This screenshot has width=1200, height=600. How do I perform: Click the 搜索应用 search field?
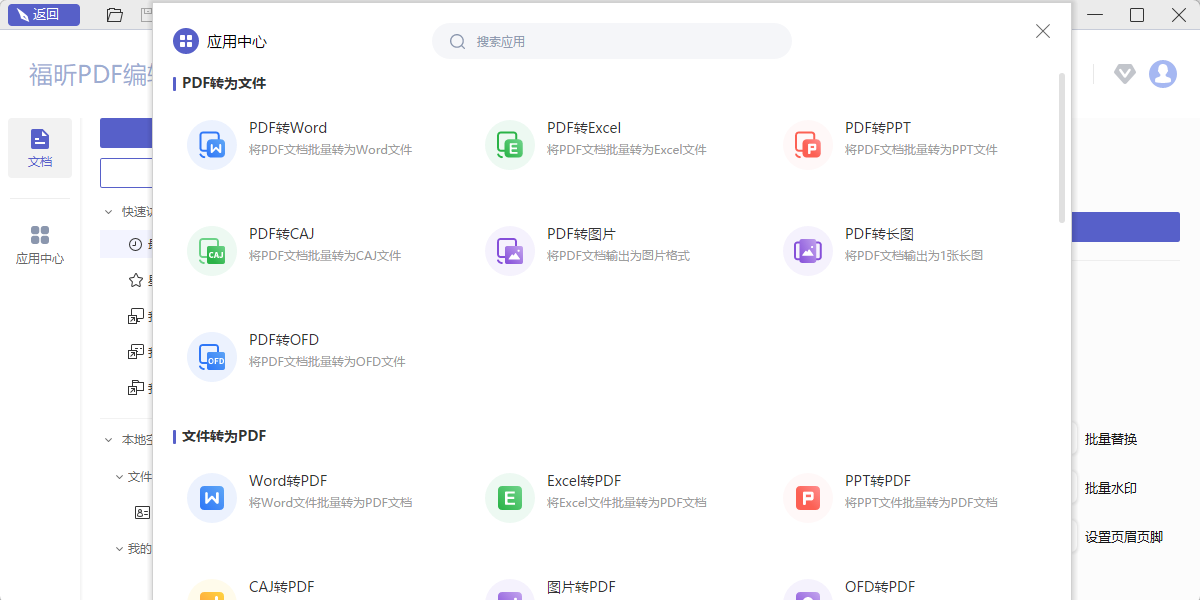coord(611,40)
